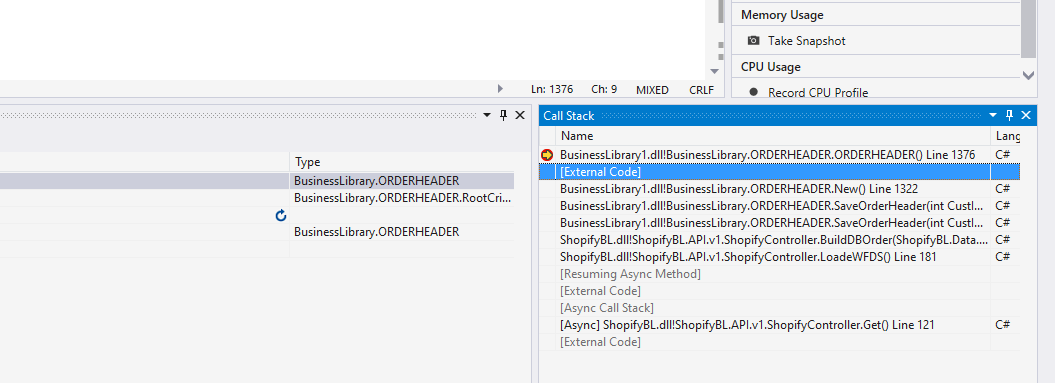Pin the Call Stack panel
1055x383 pixels.
[1009, 115]
